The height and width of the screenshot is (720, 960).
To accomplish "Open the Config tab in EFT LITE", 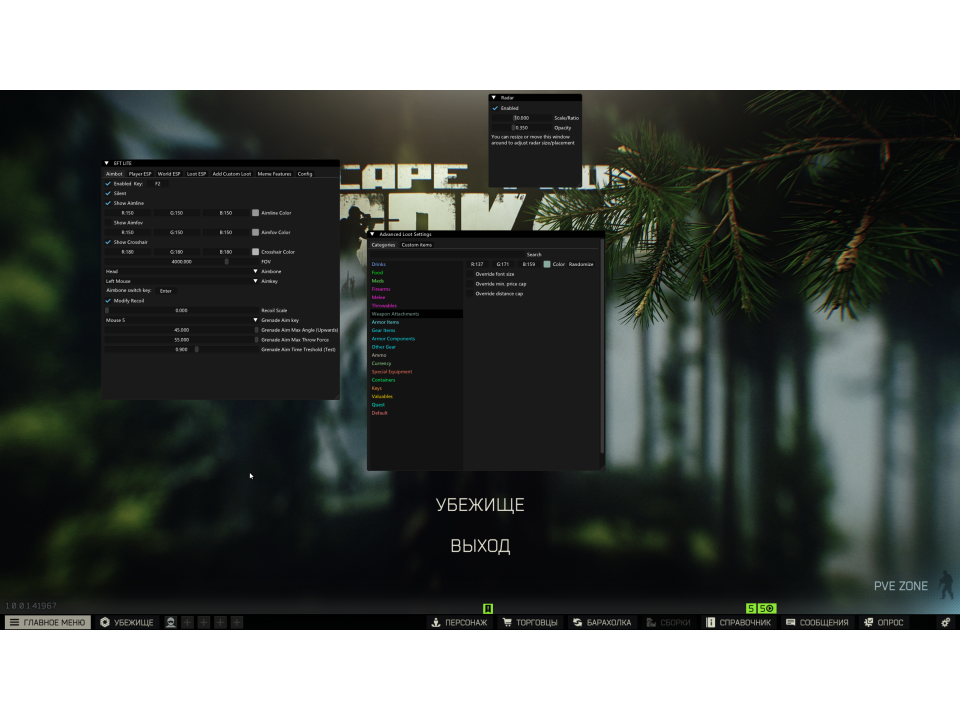I will [x=305, y=174].
